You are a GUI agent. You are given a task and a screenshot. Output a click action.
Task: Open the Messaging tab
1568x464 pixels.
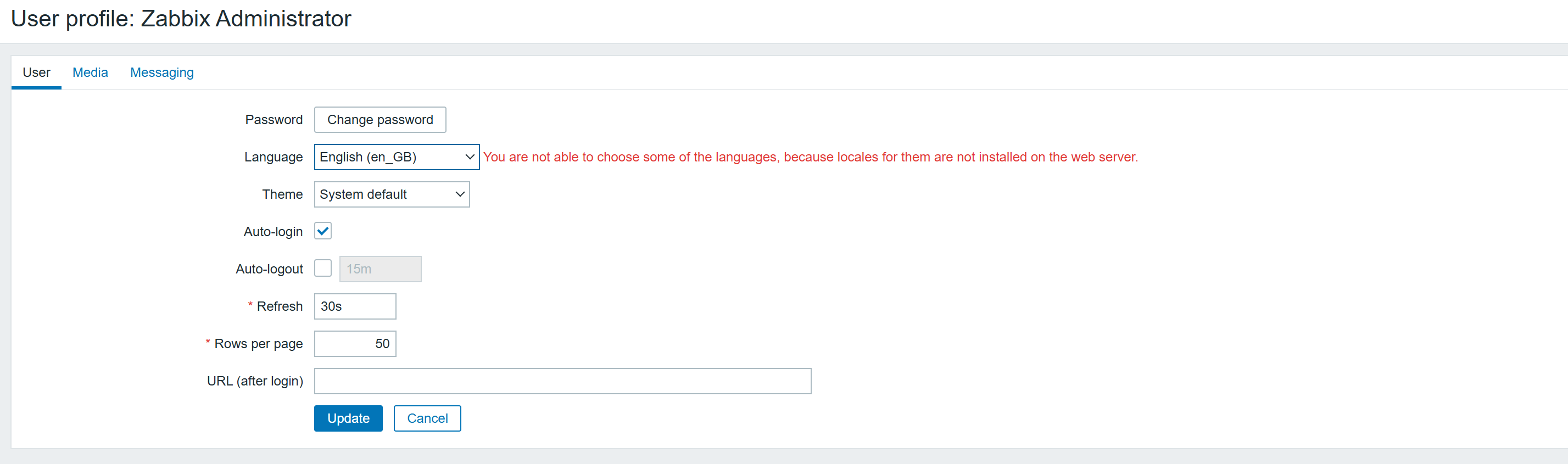click(x=162, y=72)
